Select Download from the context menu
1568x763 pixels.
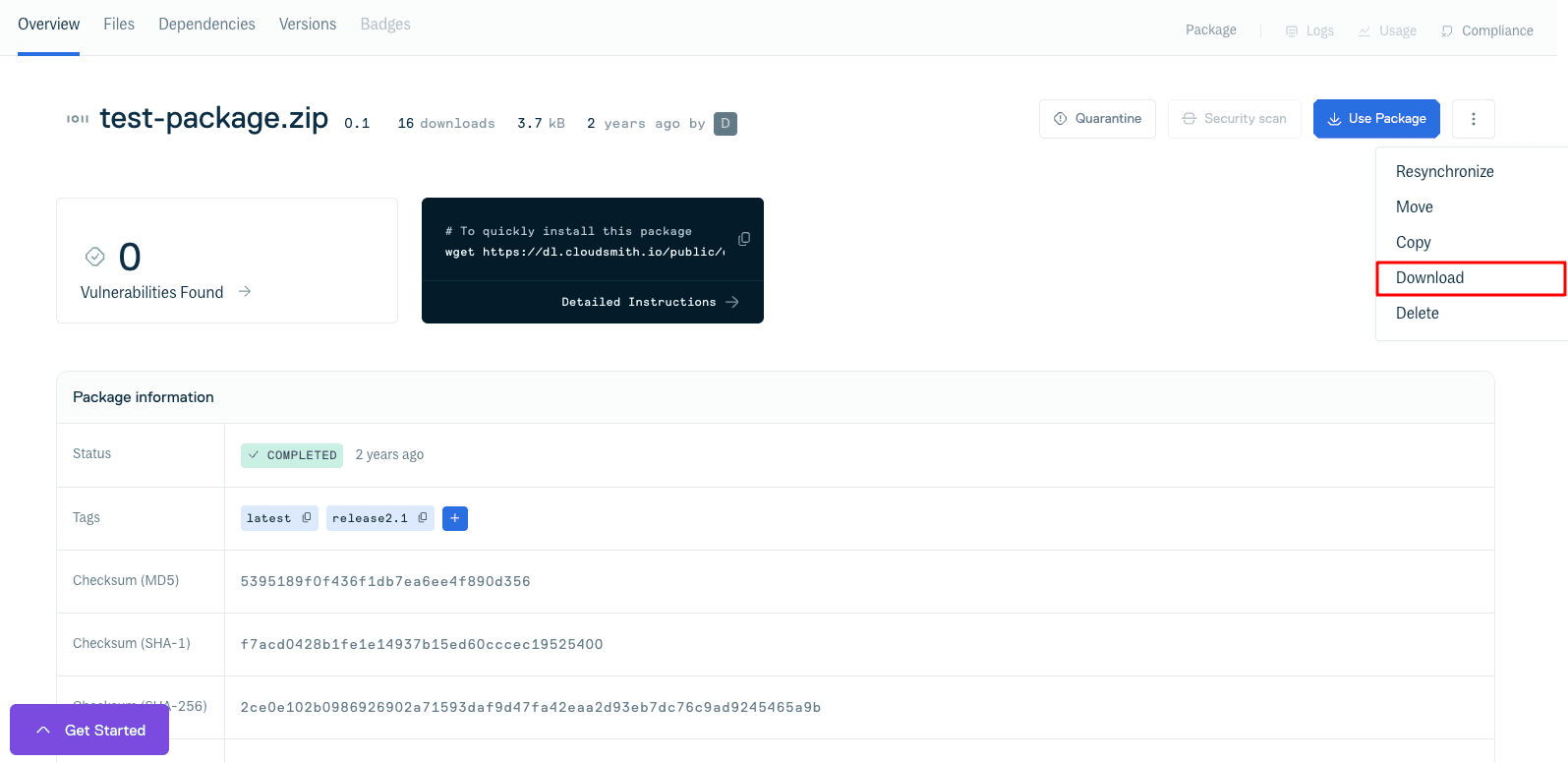click(1429, 278)
